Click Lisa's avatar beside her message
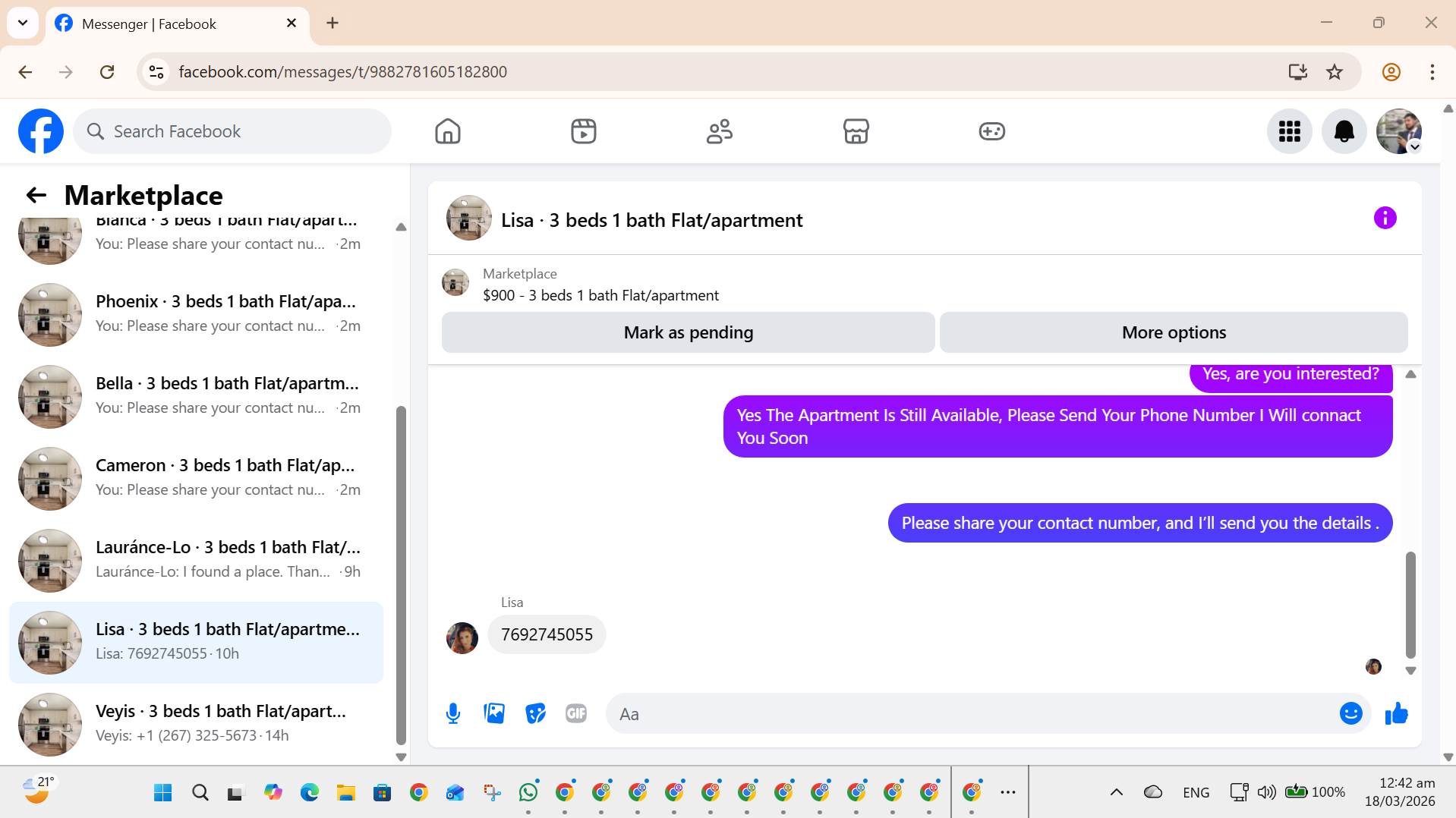 point(462,637)
